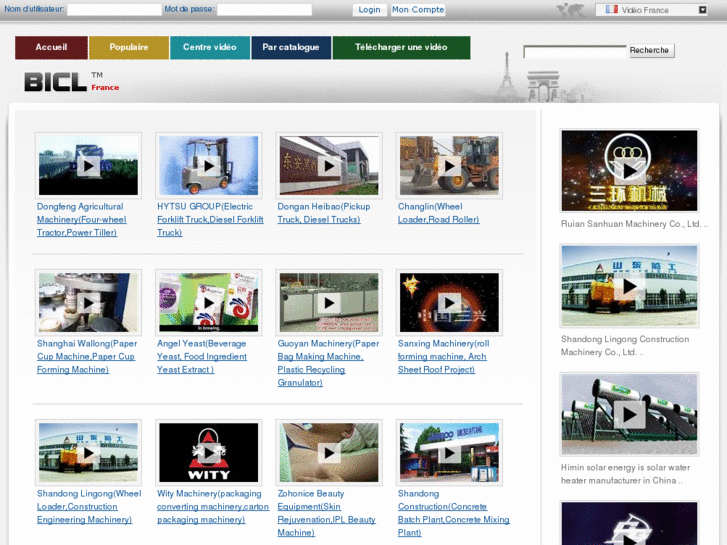Screen dimensions: 727x545
Task: Play Ruian Sanhuan Machinery sidebar video
Action: tap(629, 171)
